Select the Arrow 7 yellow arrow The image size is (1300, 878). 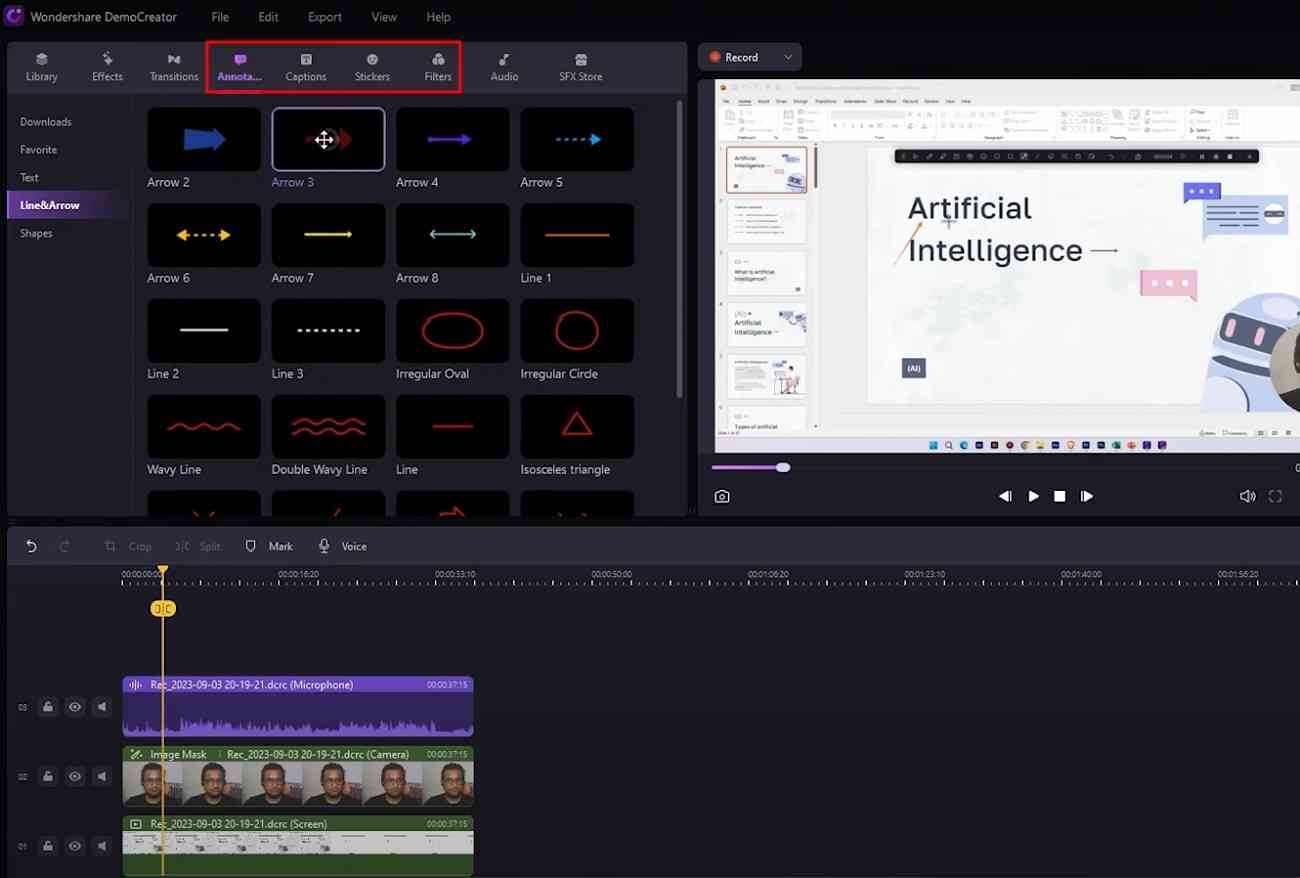[x=328, y=235]
